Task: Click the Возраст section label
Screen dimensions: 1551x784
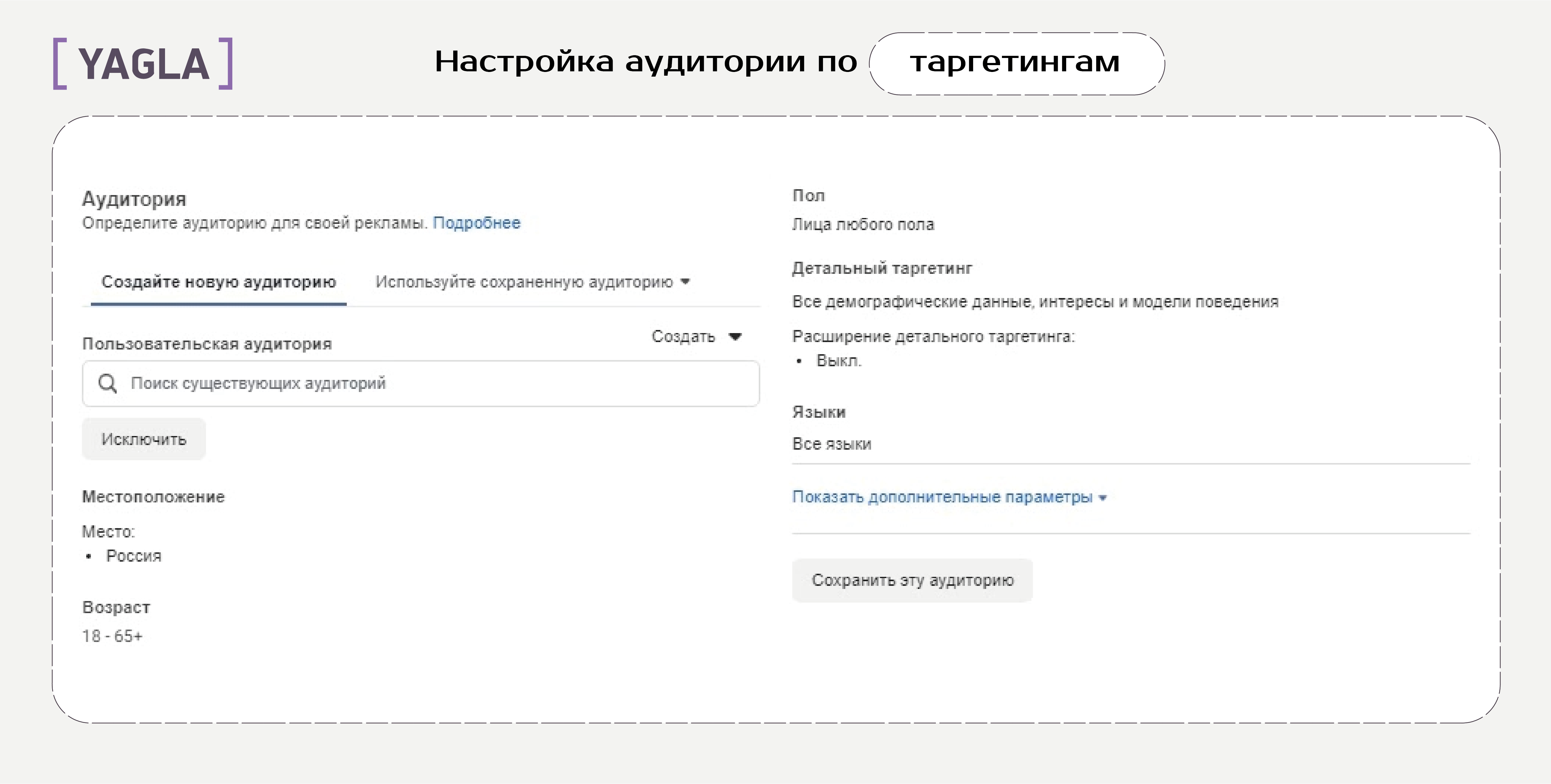Action: [116, 608]
